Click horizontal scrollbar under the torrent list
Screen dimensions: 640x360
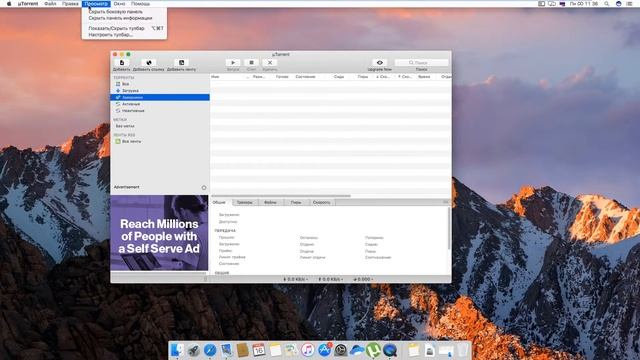point(281,196)
